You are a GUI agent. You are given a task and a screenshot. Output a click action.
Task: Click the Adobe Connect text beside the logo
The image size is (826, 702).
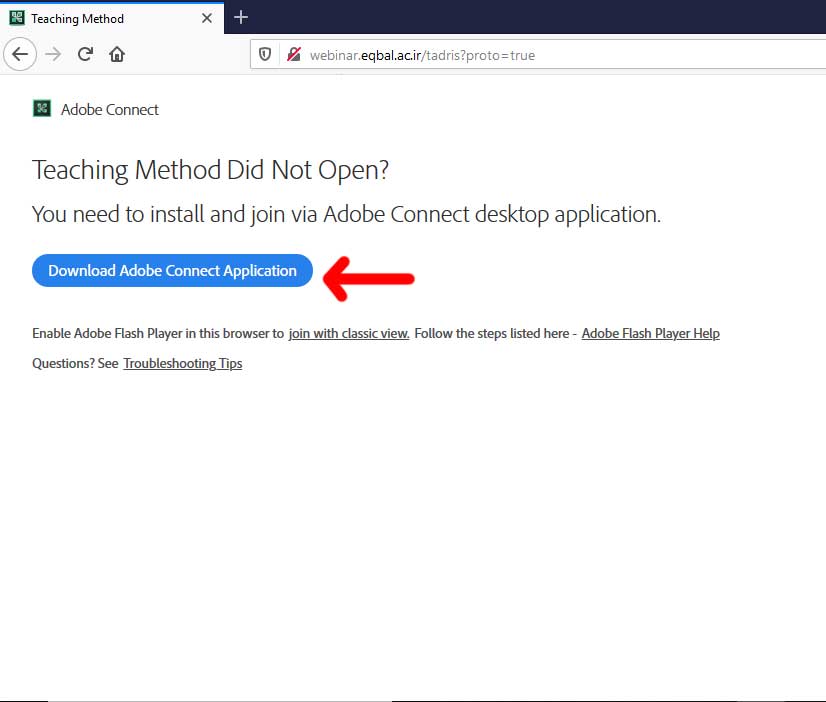(x=110, y=110)
